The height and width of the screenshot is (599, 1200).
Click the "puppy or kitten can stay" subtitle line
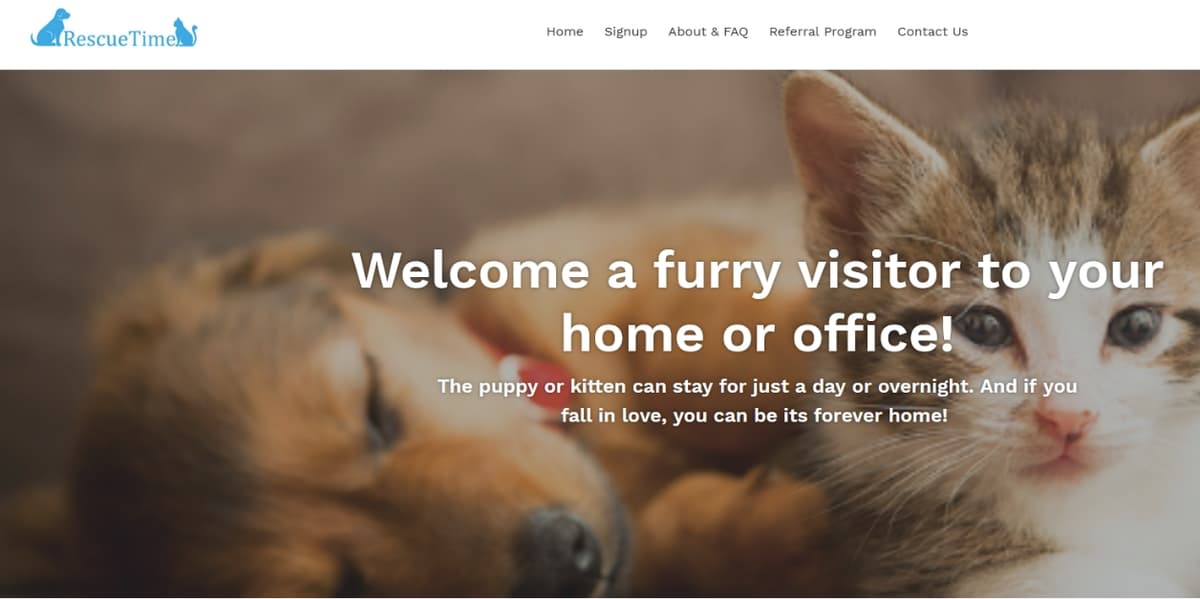(x=757, y=386)
